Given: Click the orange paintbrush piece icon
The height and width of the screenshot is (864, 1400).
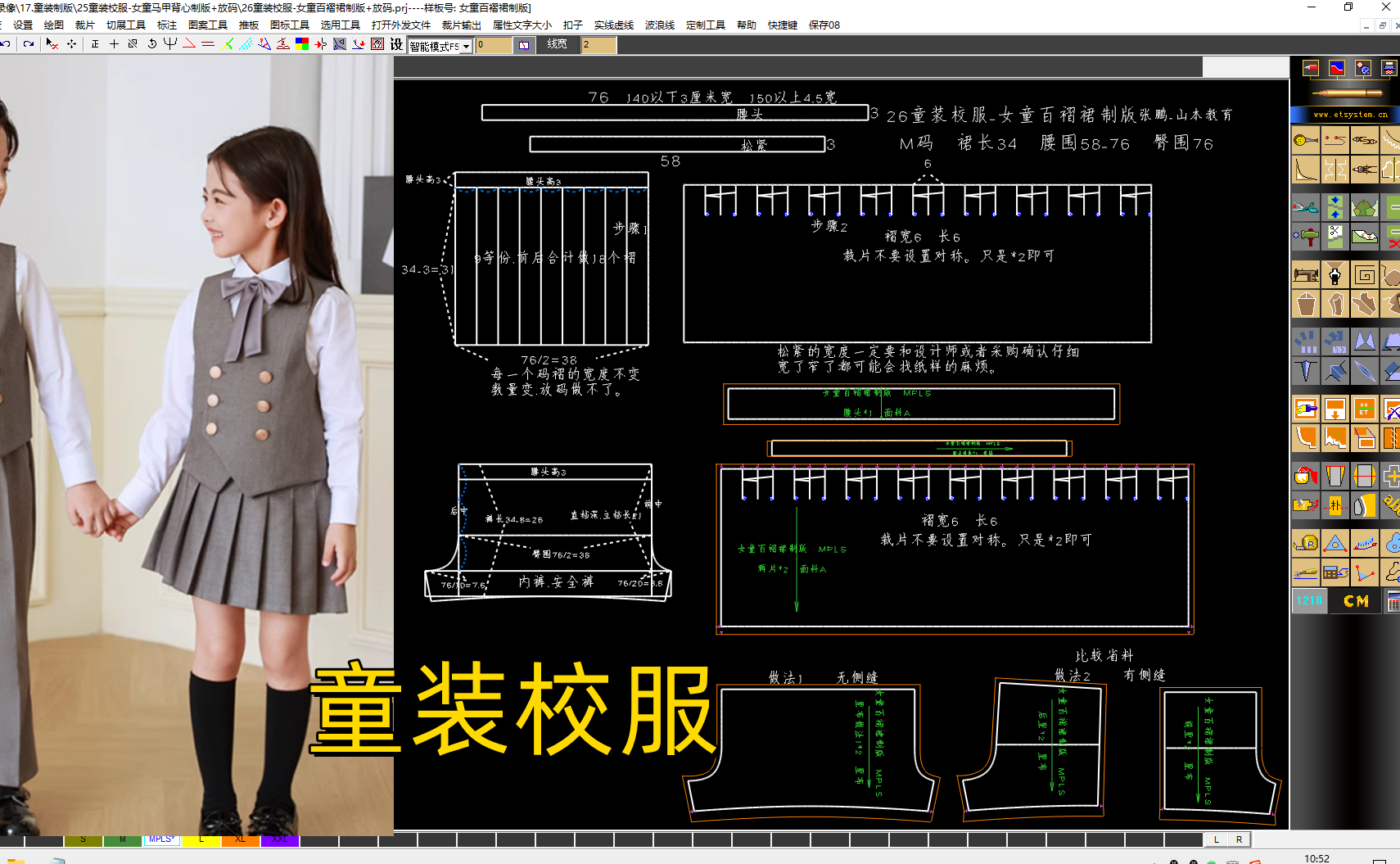Looking at the screenshot, I should [1306, 408].
